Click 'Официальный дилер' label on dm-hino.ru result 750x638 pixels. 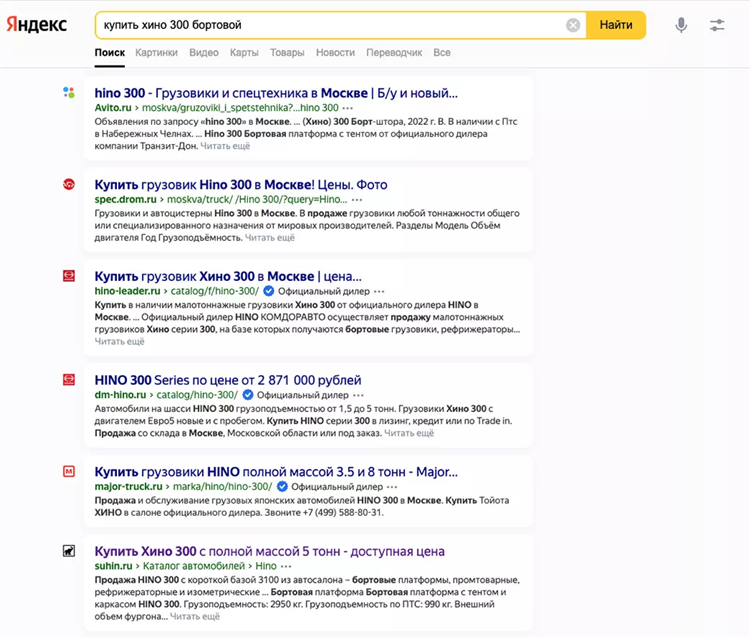pos(303,395)
